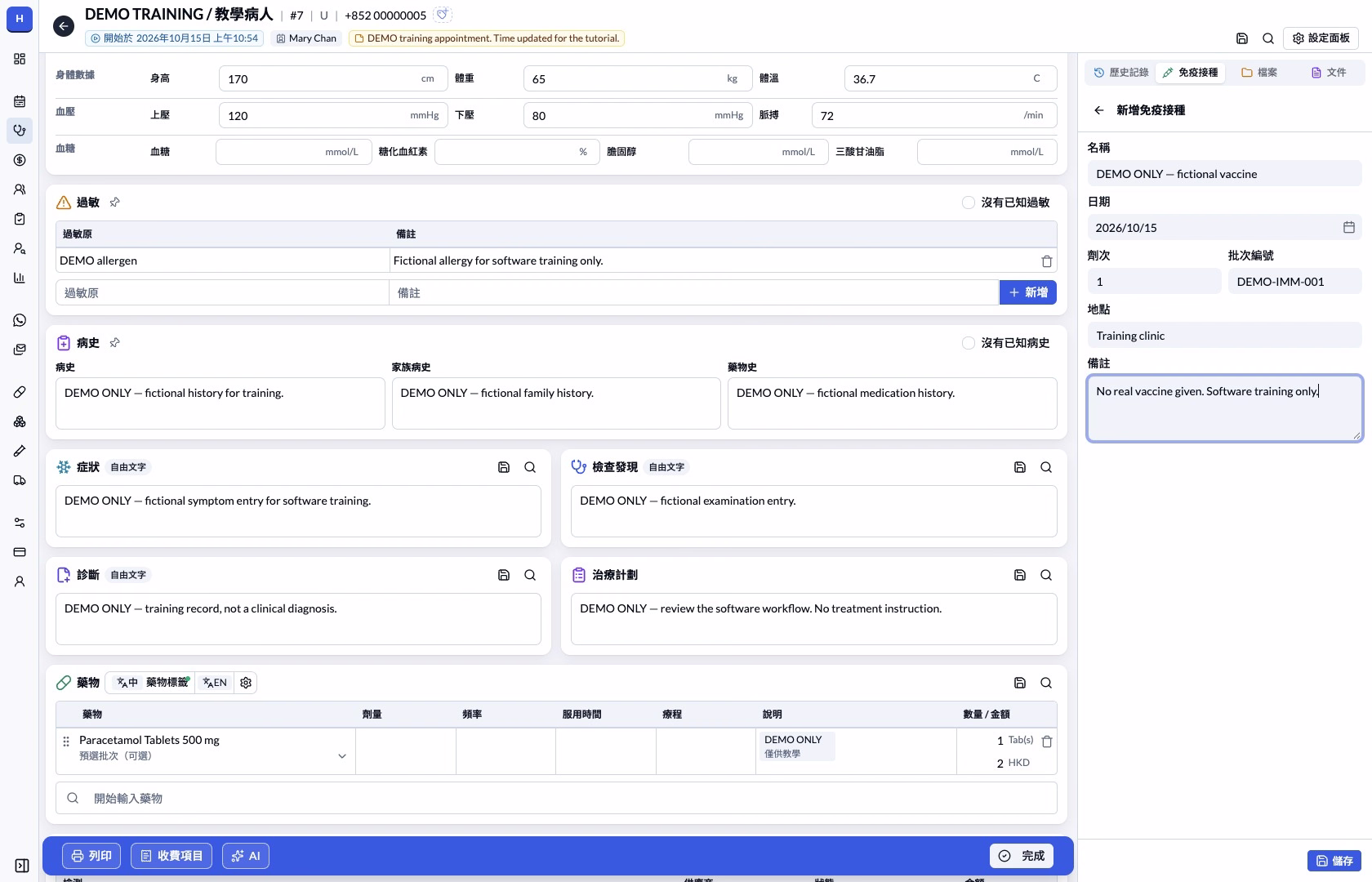Select 沒有已知過敏 radio option
Image resolution: width=1372 pixels, height=882 pixels.
pos(969,203)
